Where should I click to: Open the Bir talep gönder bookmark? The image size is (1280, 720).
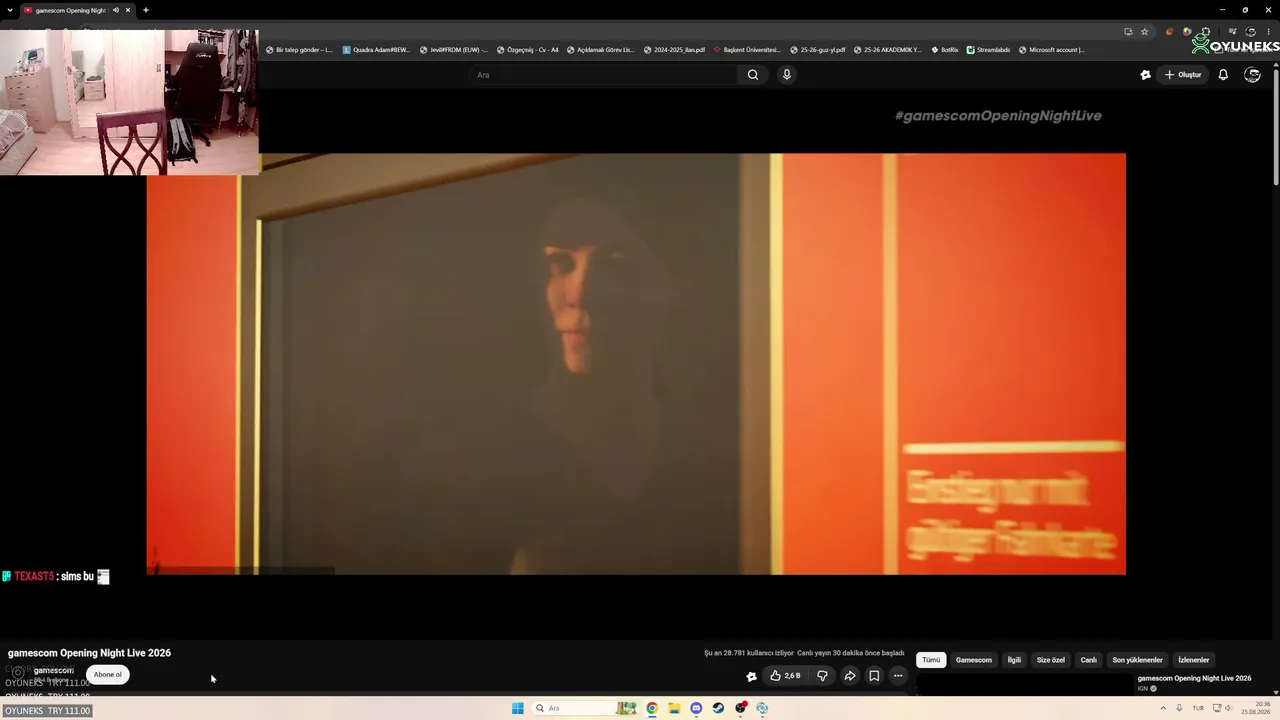point(299,50)
